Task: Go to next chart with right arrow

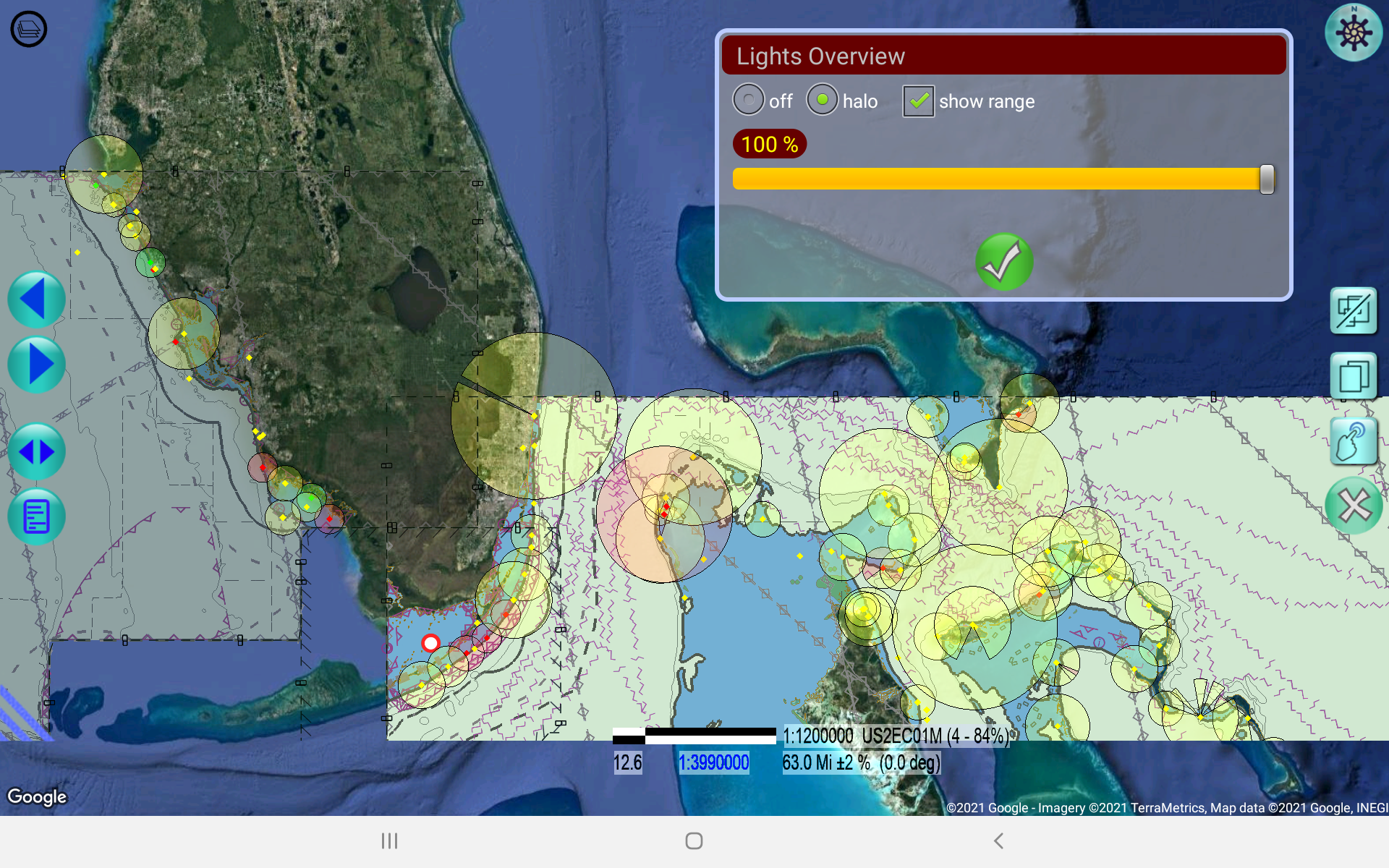Action: (x=36, y=365)
